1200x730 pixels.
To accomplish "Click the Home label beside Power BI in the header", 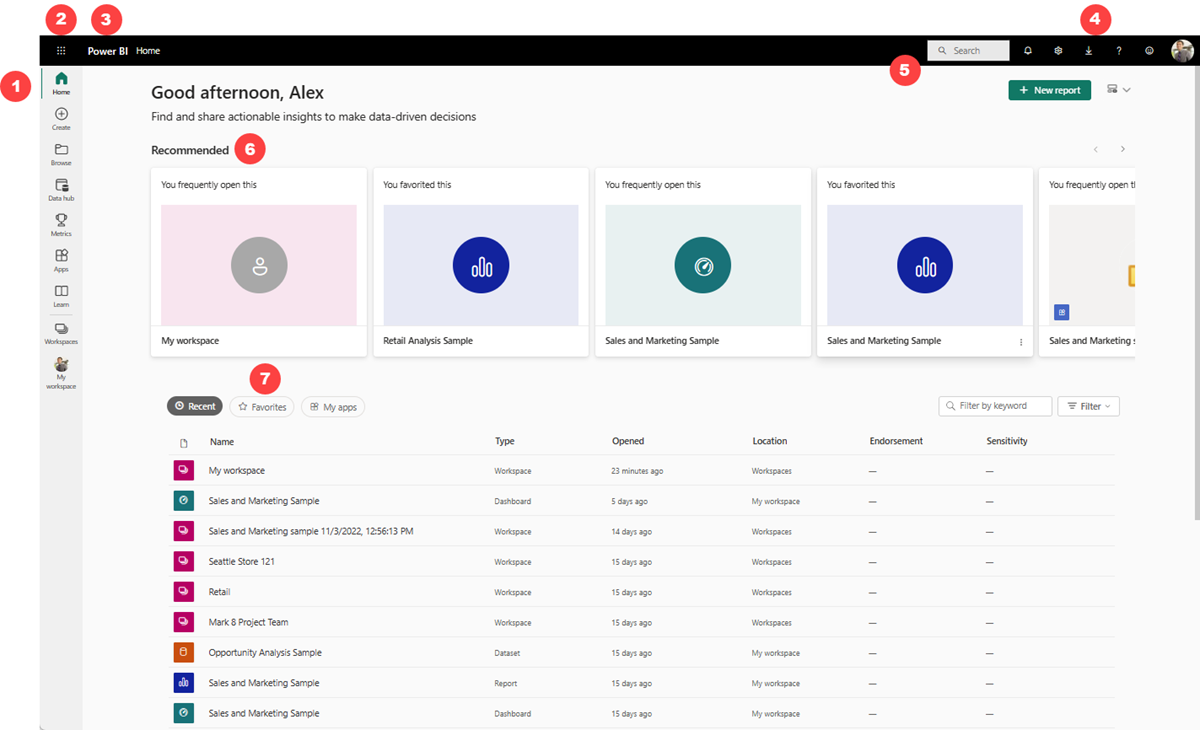I will [x=148, y=51].
